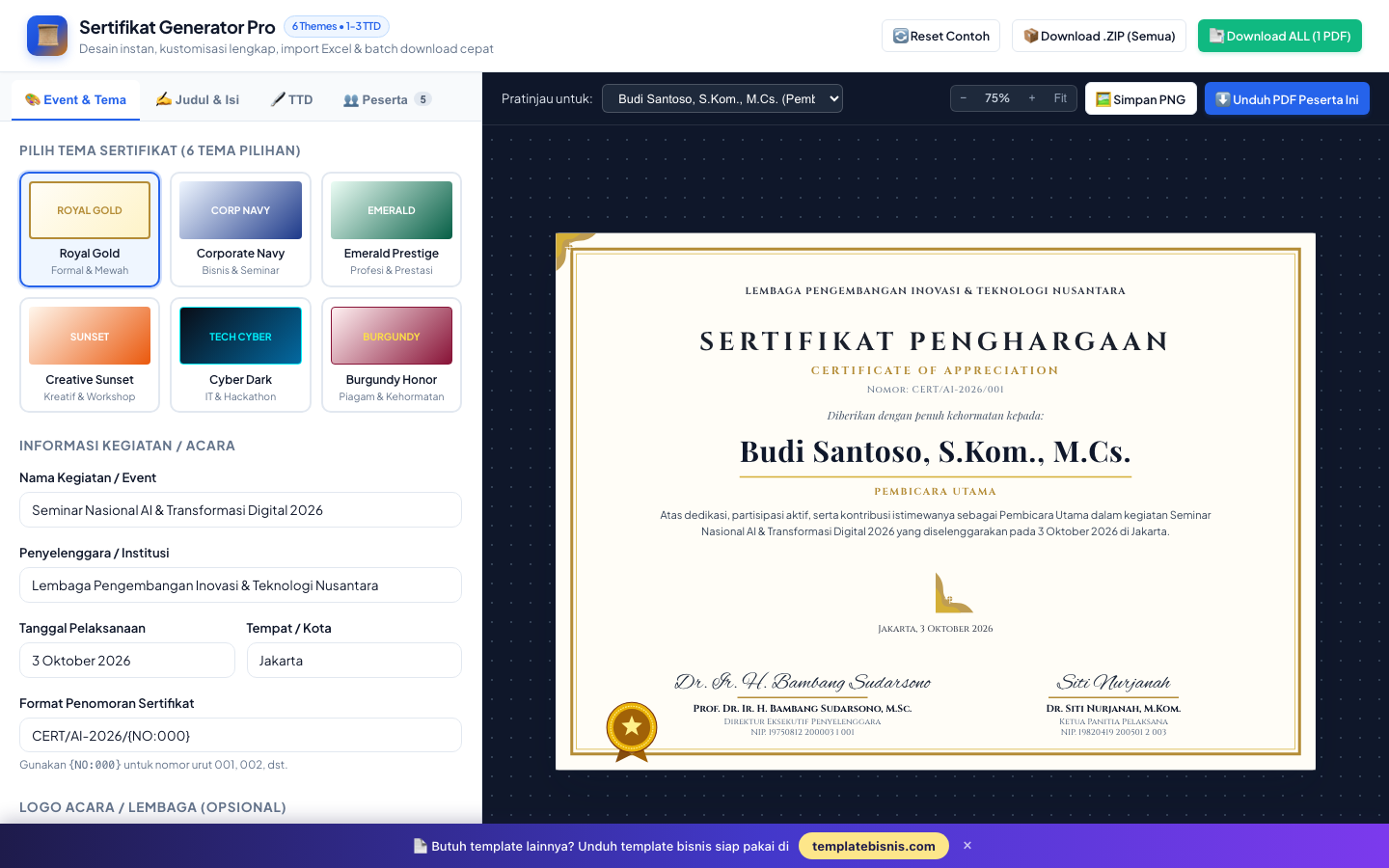Click Simpan PNG button
Screen dimensions: 1389x868
tap(1141, 98)
